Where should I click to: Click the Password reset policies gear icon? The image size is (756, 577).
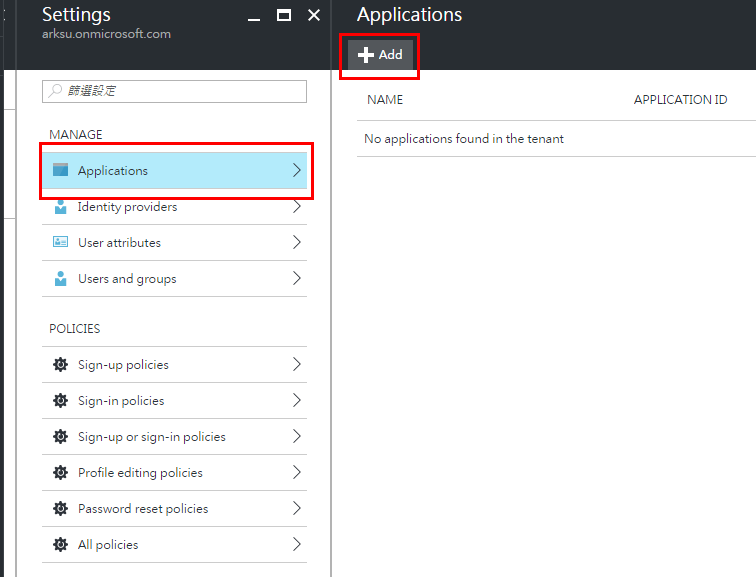[x=60, y=509]
